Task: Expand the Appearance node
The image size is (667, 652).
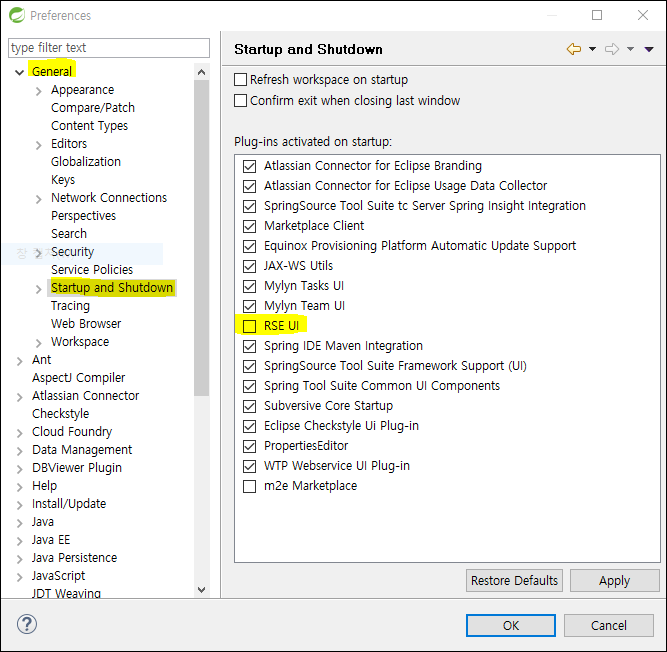Action: coord(39,91)
